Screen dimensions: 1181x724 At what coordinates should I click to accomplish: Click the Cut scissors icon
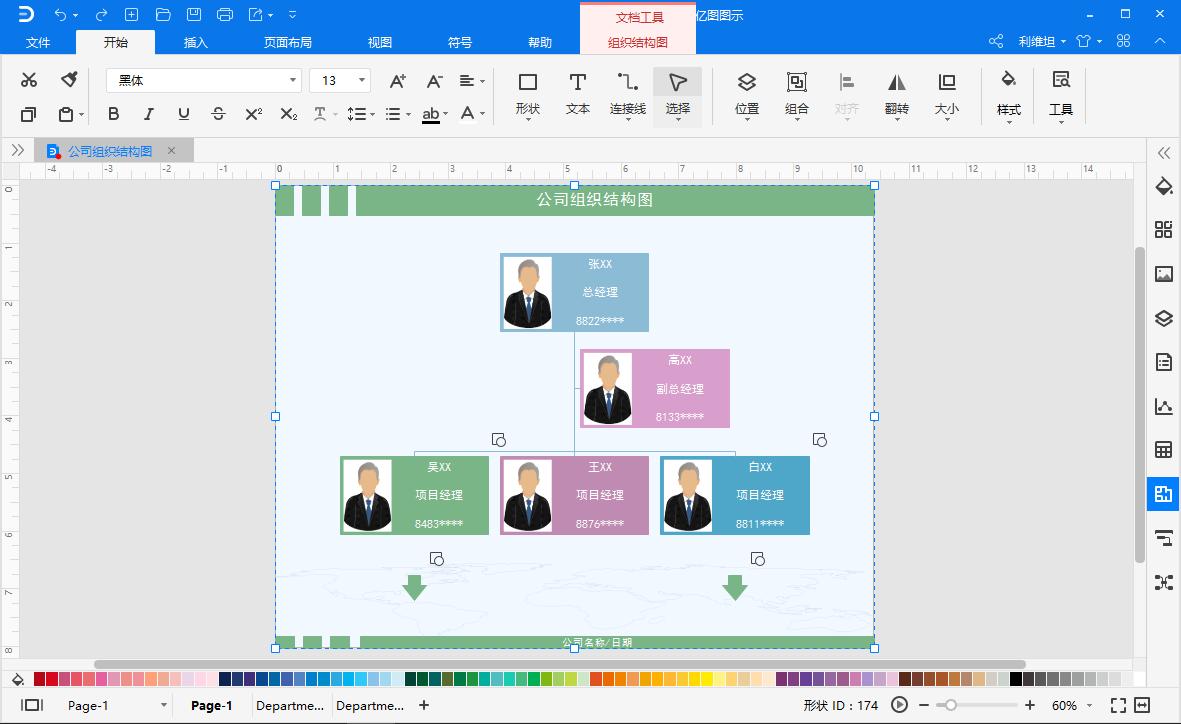coord(29,80)
